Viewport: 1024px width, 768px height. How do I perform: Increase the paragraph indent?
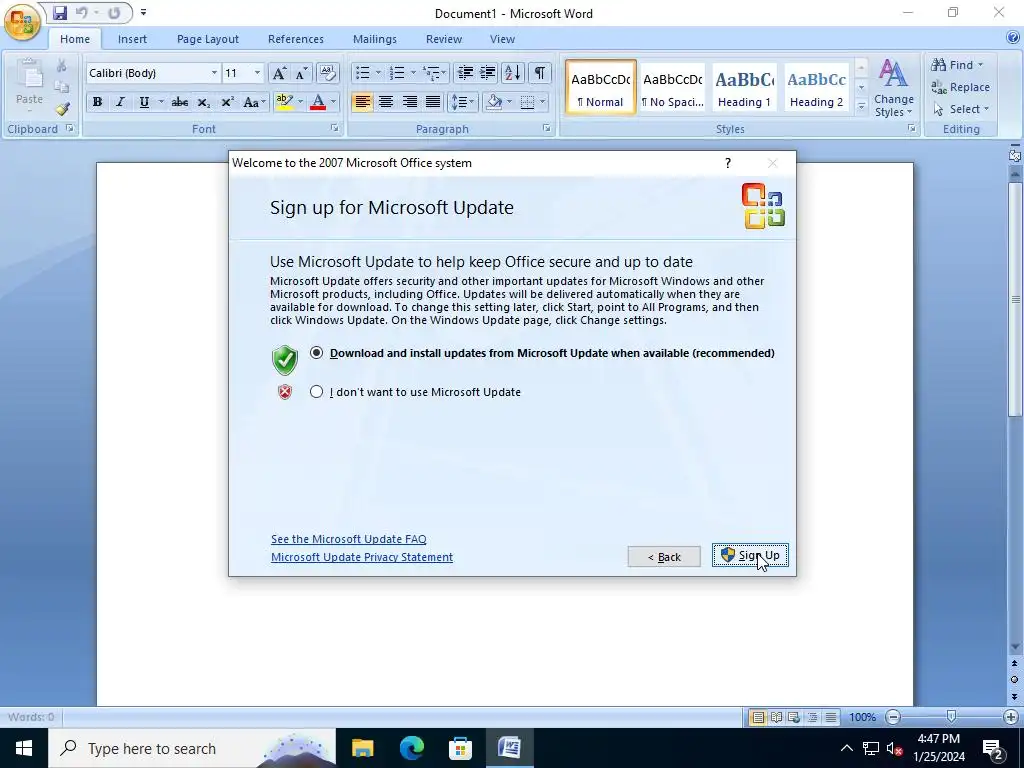click(x=487, y=72)
